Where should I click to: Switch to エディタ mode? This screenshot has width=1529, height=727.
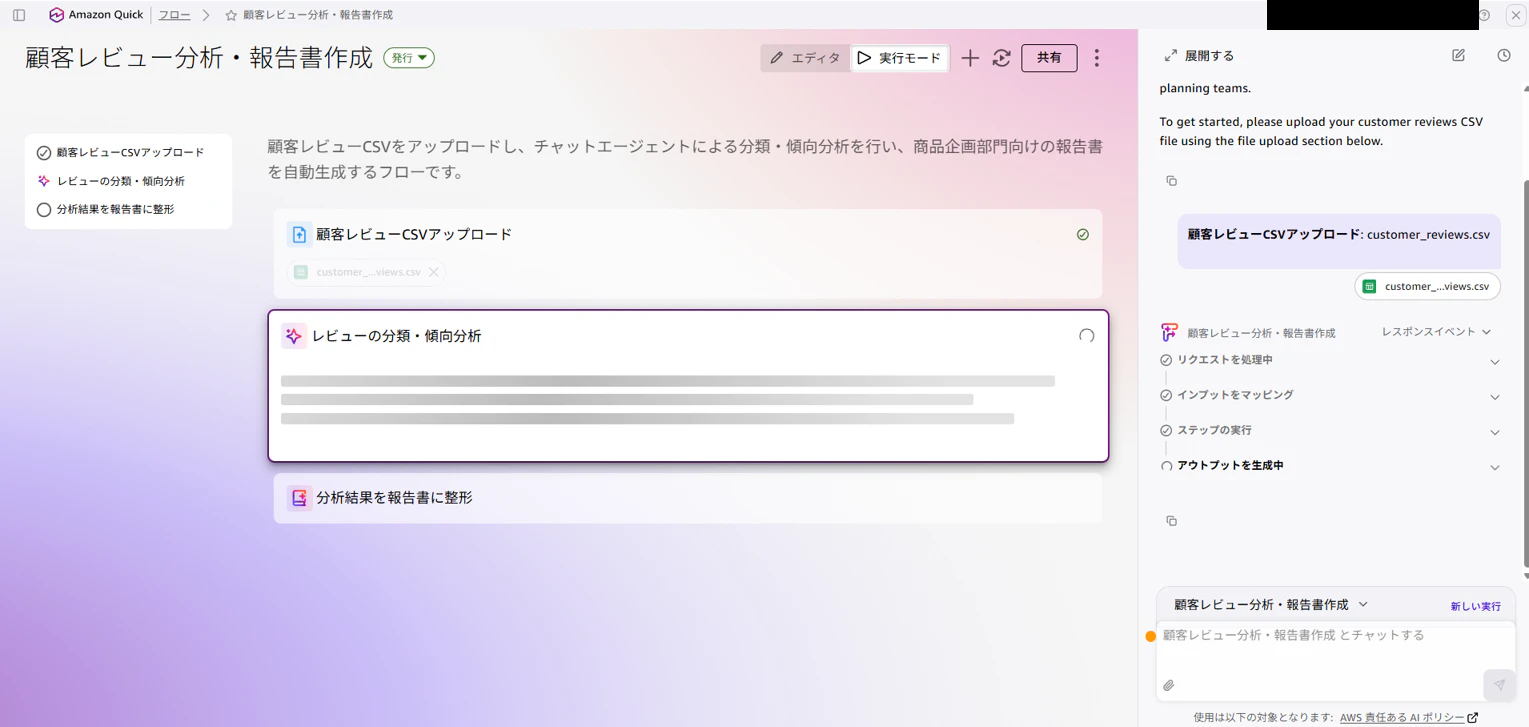coord(805,58)
